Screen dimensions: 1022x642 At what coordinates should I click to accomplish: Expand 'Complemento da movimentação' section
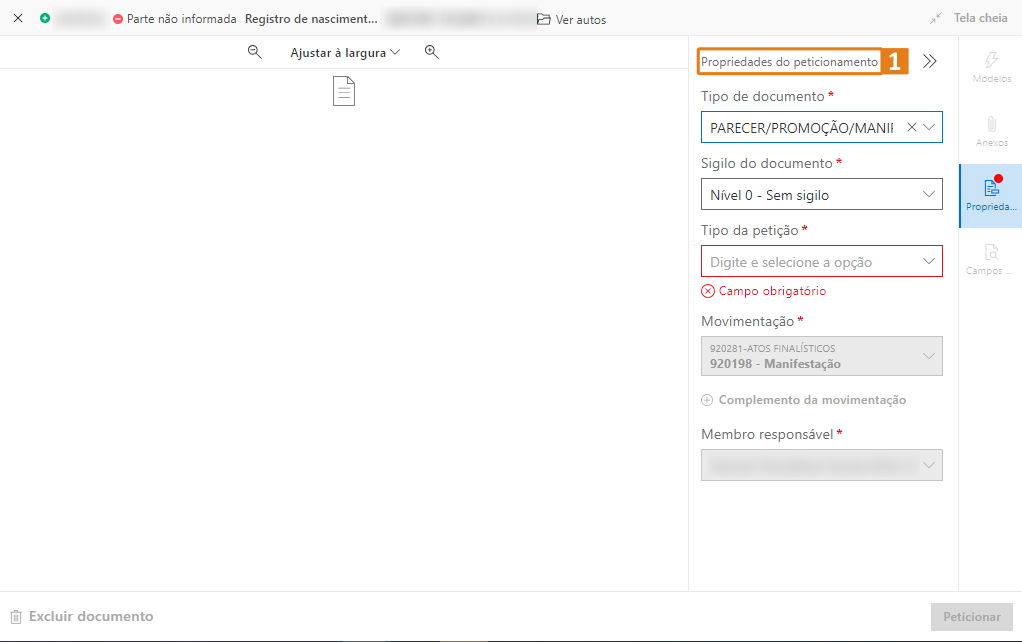pyautogui.click(x=804, y=400)
